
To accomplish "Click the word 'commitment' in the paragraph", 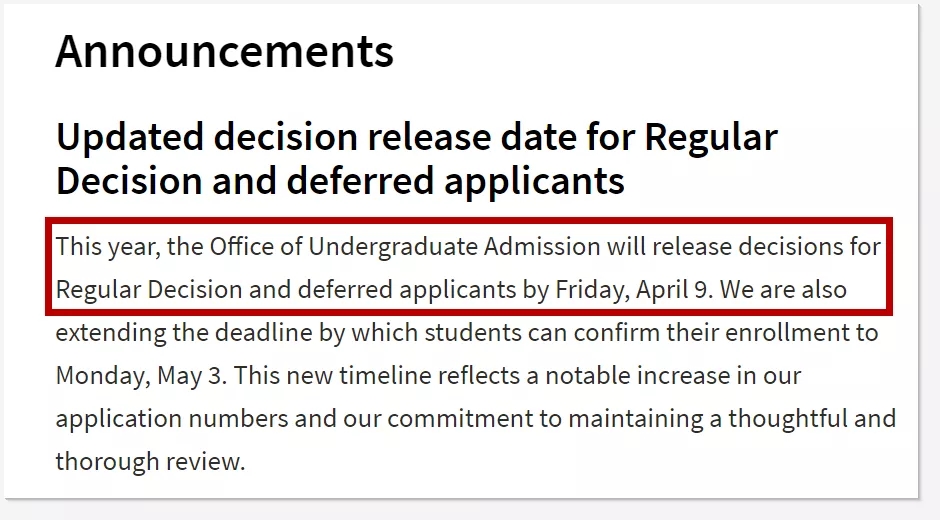I will point(460,419).
